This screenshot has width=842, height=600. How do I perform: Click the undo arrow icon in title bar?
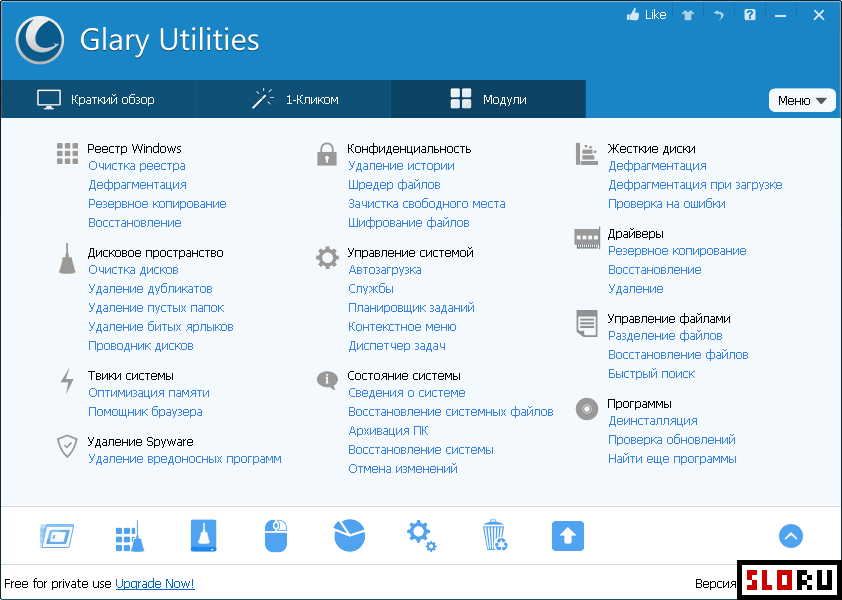point(719,16)
